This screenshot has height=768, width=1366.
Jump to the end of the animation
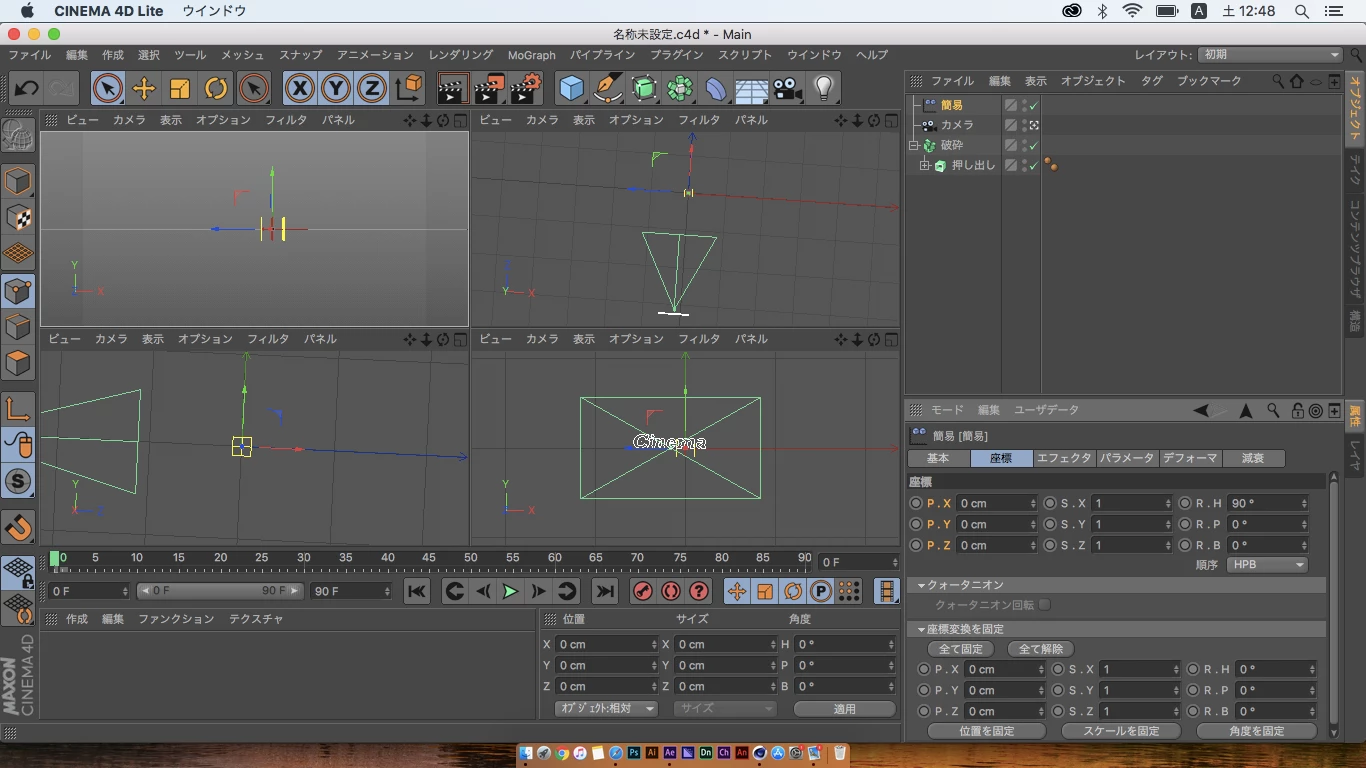pyautogui.click(x=604, y=591)
